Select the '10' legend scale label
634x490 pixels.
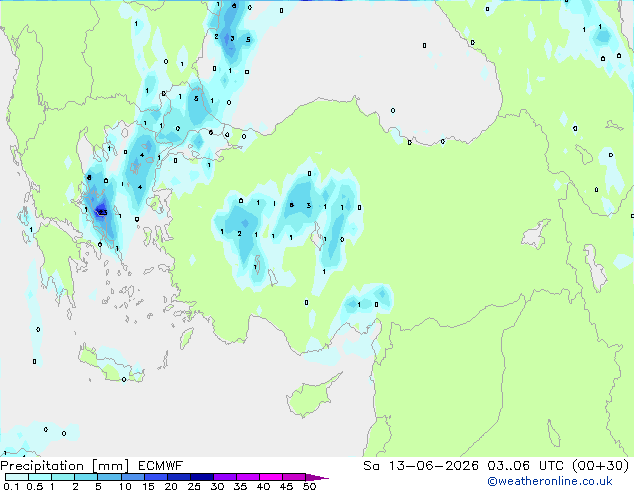125,486
